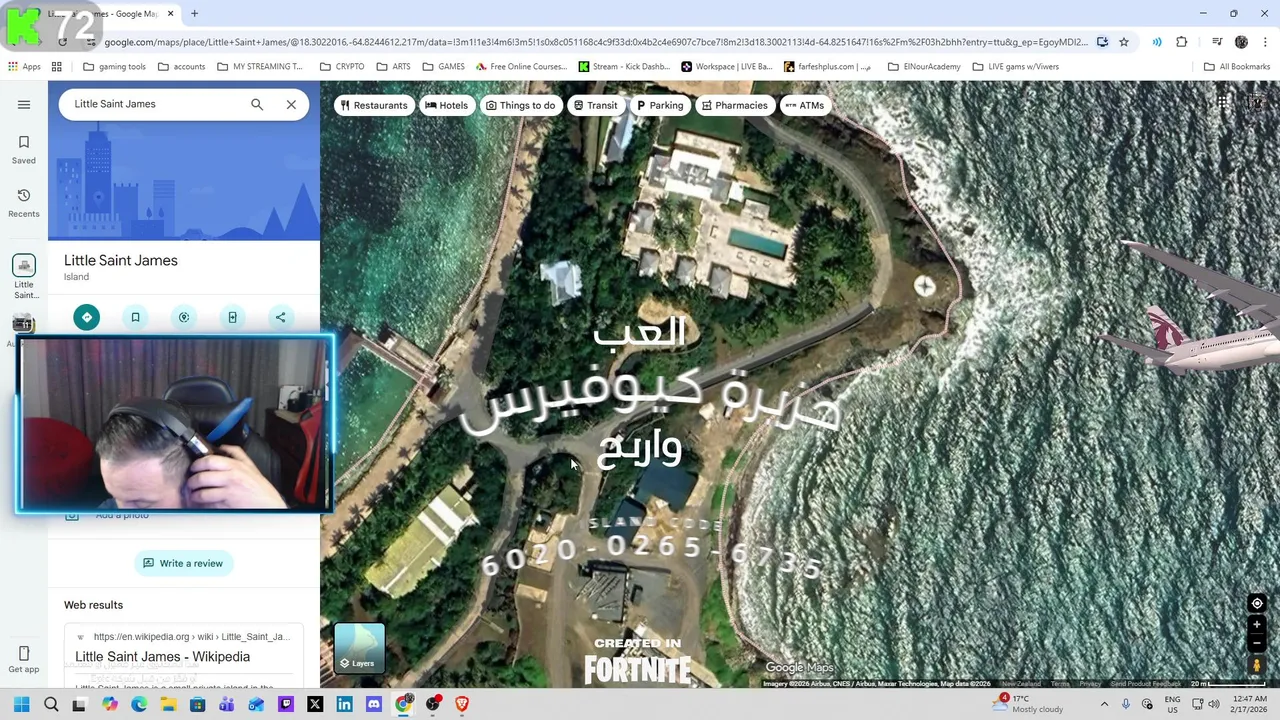Click the Nearby icon under place title
Viewport: 1280px width, 720px height.
pos(184,317)
